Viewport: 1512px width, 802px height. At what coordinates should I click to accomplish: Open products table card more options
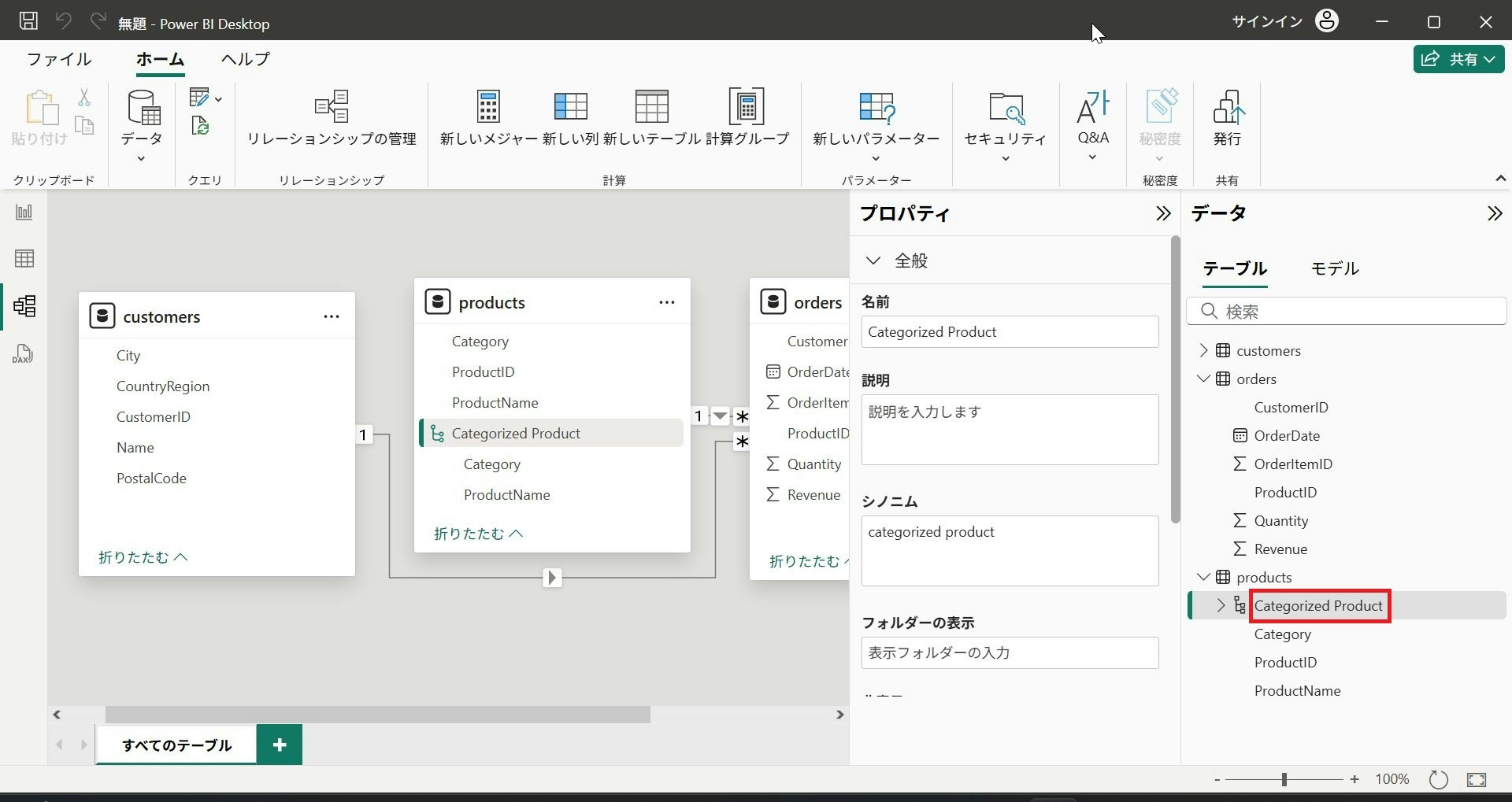coord(667,302)
